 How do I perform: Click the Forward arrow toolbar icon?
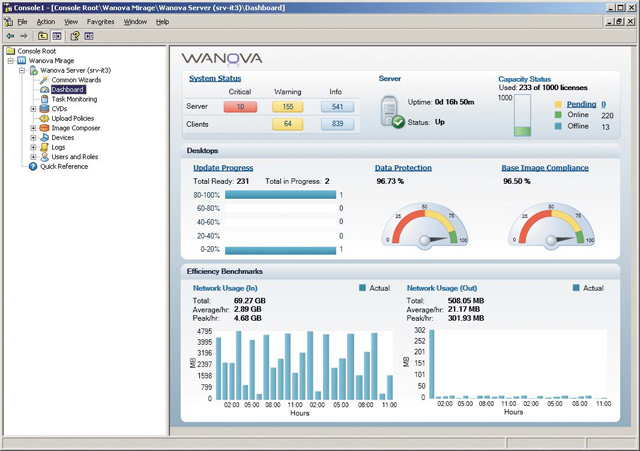24,36
